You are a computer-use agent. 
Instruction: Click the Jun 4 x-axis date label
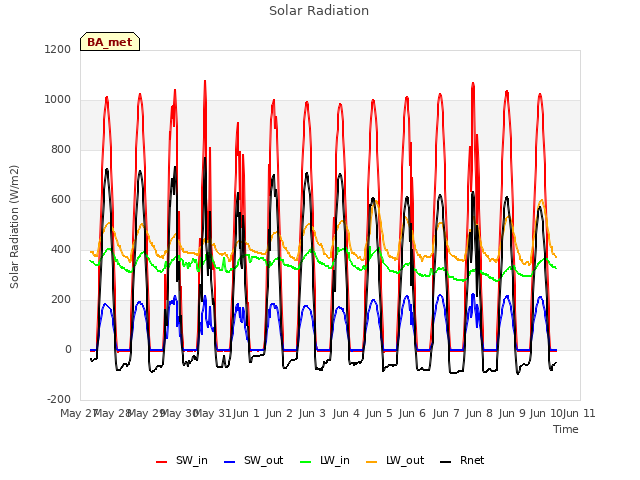coord(346,413)
